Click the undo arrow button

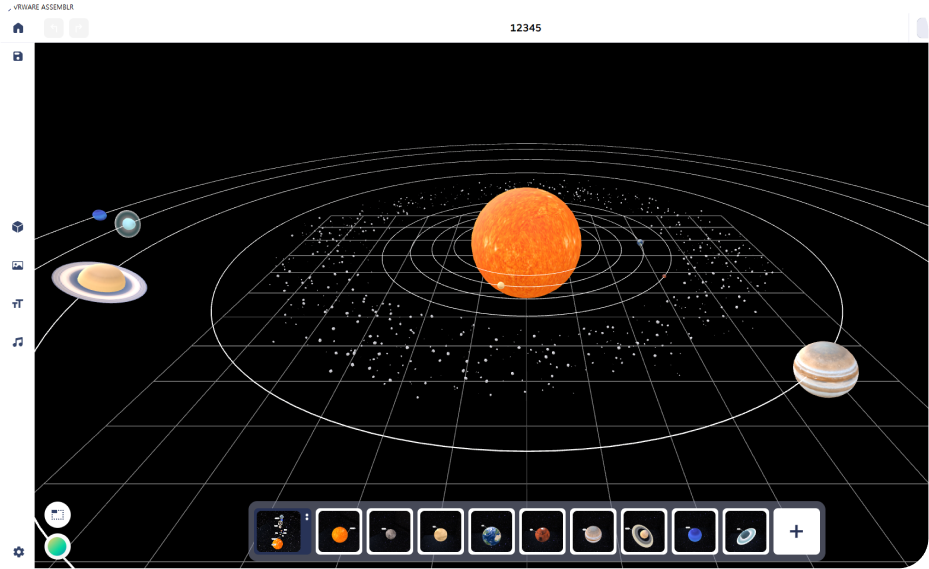tap(54, 28)
